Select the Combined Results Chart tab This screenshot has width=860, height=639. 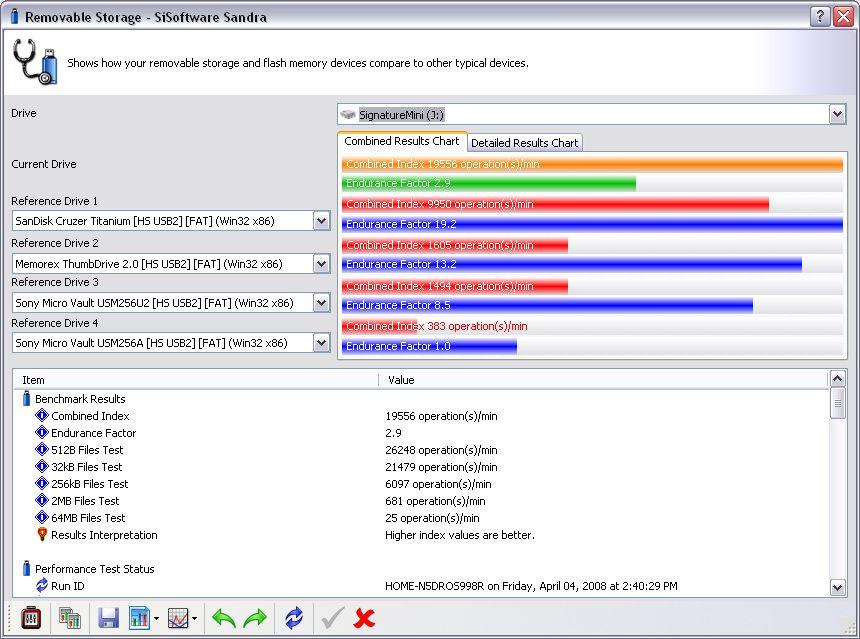[x=402, y=141]
